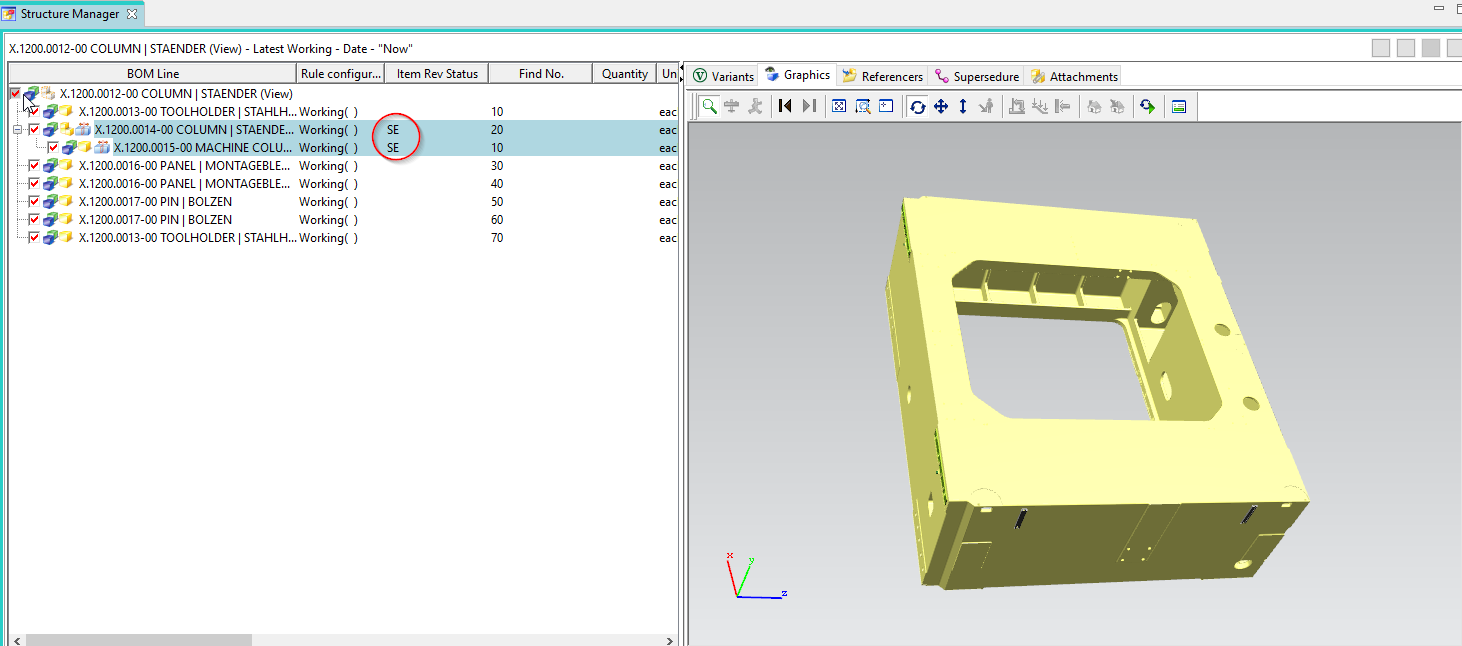Click the Item Rev Status column header

pyautogui.click(x=436, y=73)
